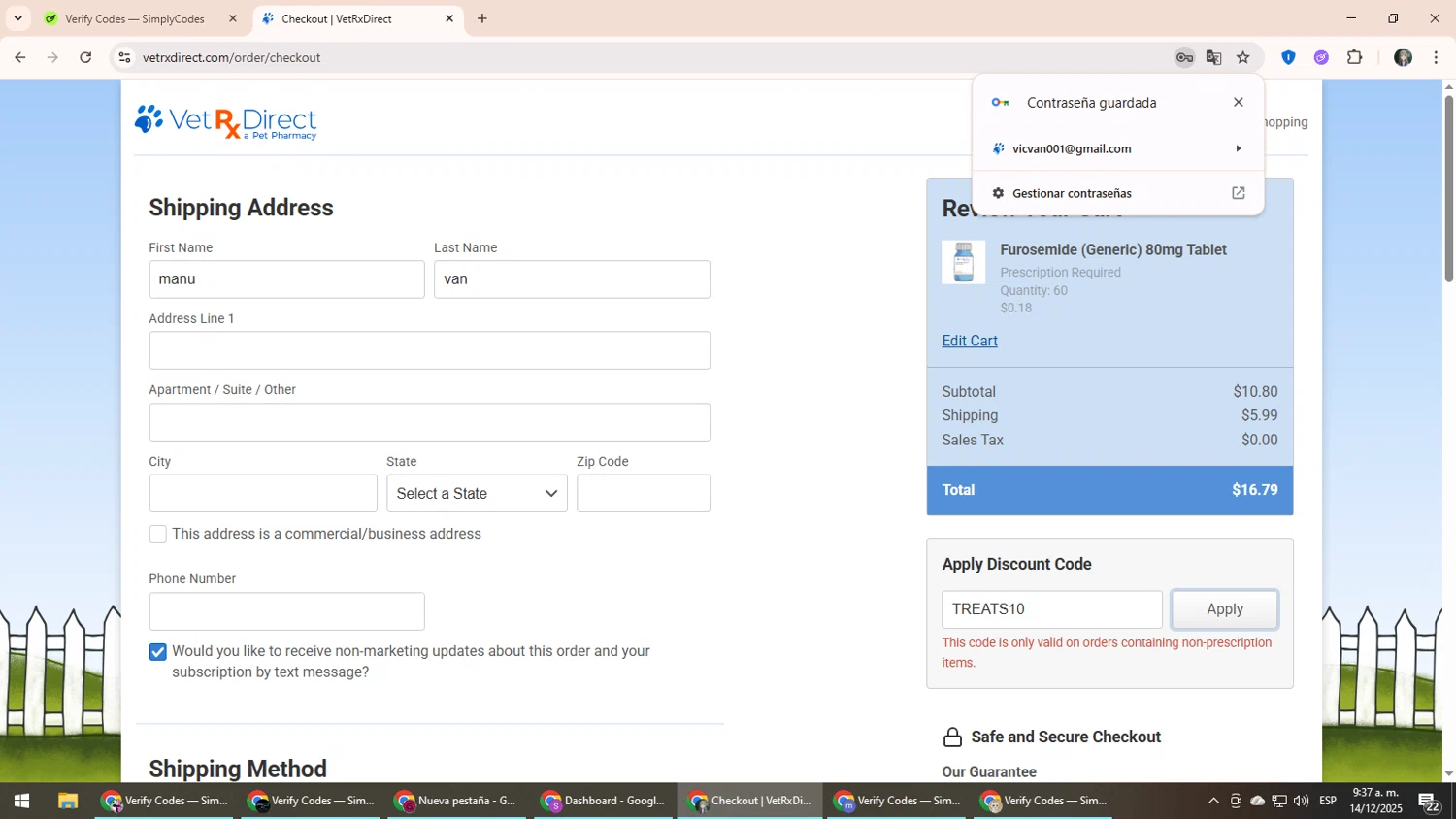1456x819 pixels.
Task: Click the Furosemide product thumbnail
Action: [963, 262]
